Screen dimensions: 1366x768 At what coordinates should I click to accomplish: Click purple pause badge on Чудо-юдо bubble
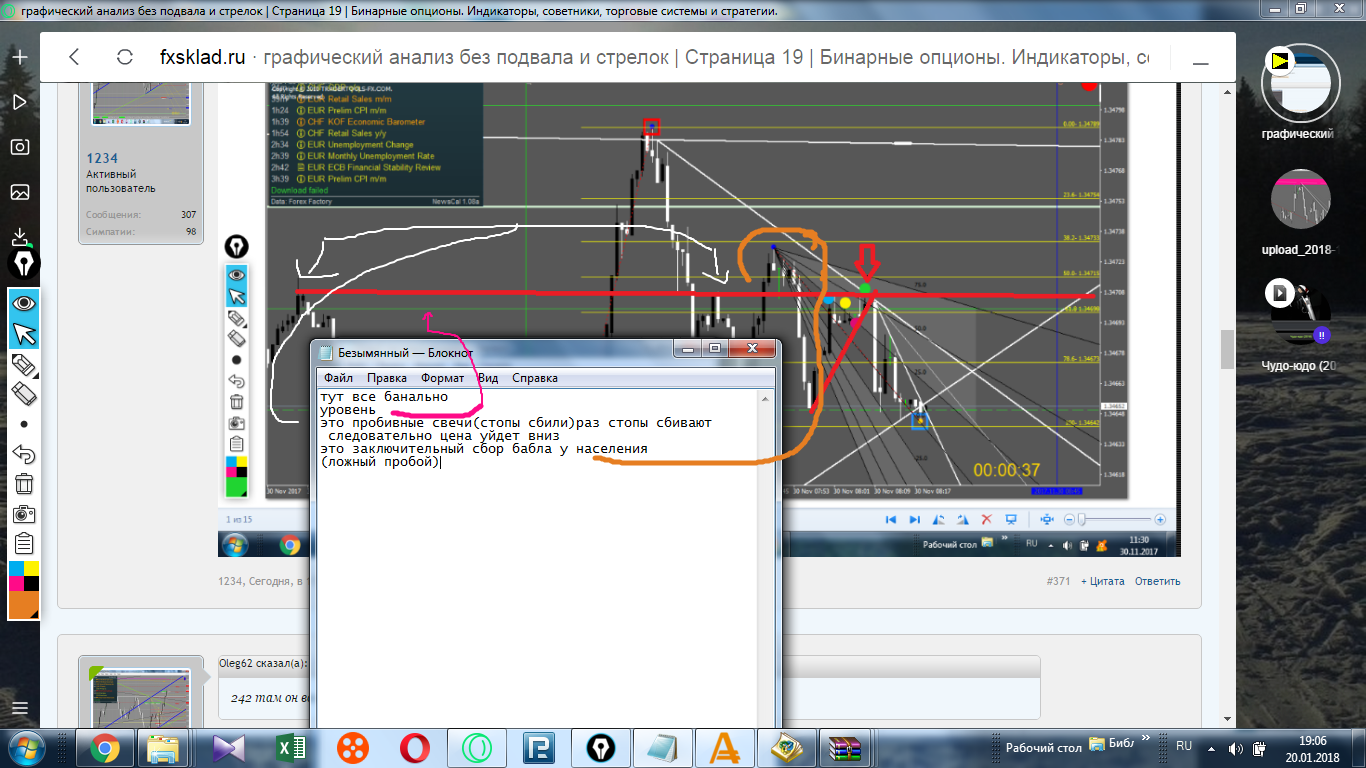click(1321, 335)
